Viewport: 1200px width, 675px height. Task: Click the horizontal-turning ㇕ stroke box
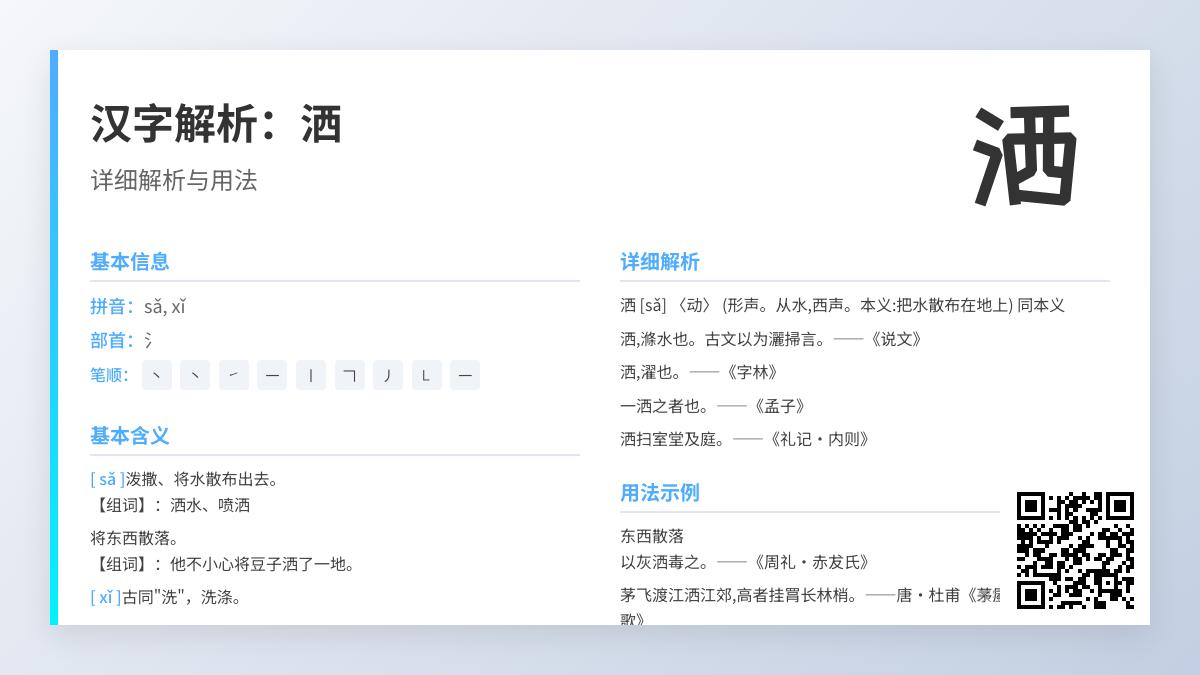coord(349,375)
